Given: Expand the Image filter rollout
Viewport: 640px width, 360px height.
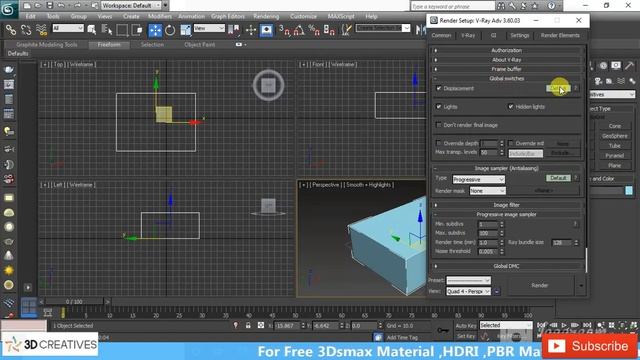Looking at the screenshot, I should pyautogui.click(x=507, y=205).
